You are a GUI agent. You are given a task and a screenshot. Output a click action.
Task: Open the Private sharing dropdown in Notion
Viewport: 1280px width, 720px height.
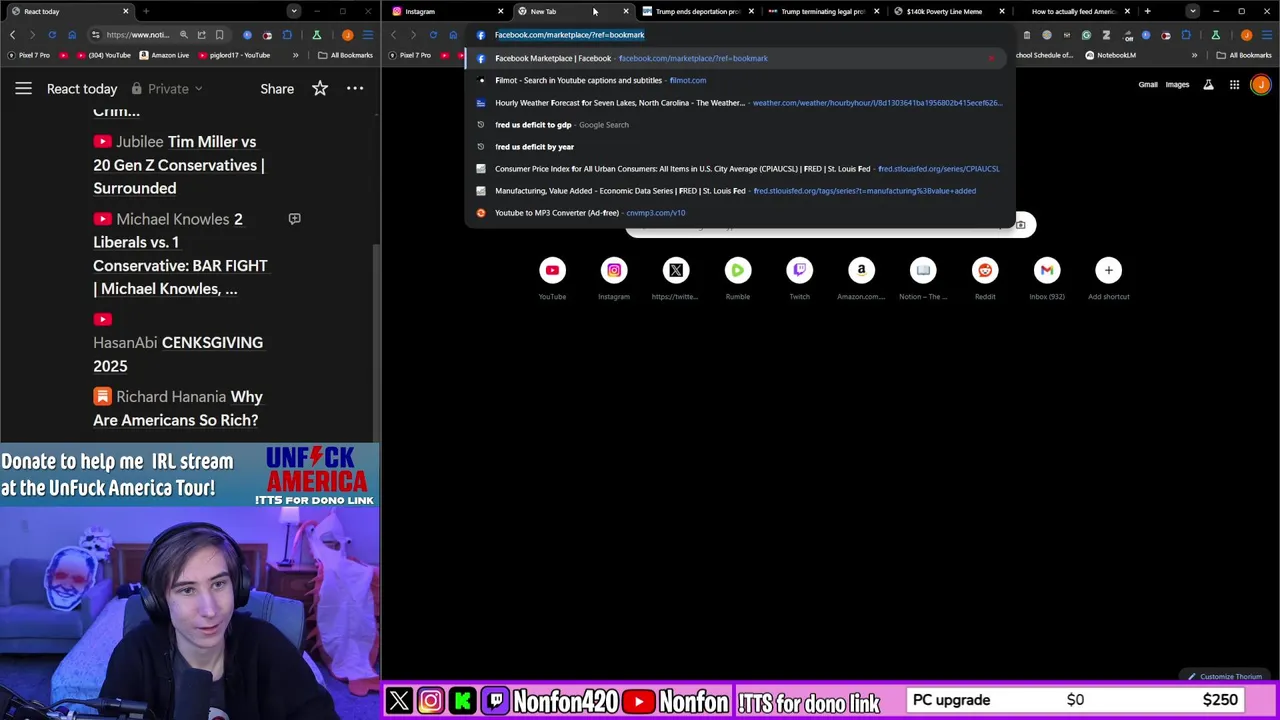tap(167, 89)
